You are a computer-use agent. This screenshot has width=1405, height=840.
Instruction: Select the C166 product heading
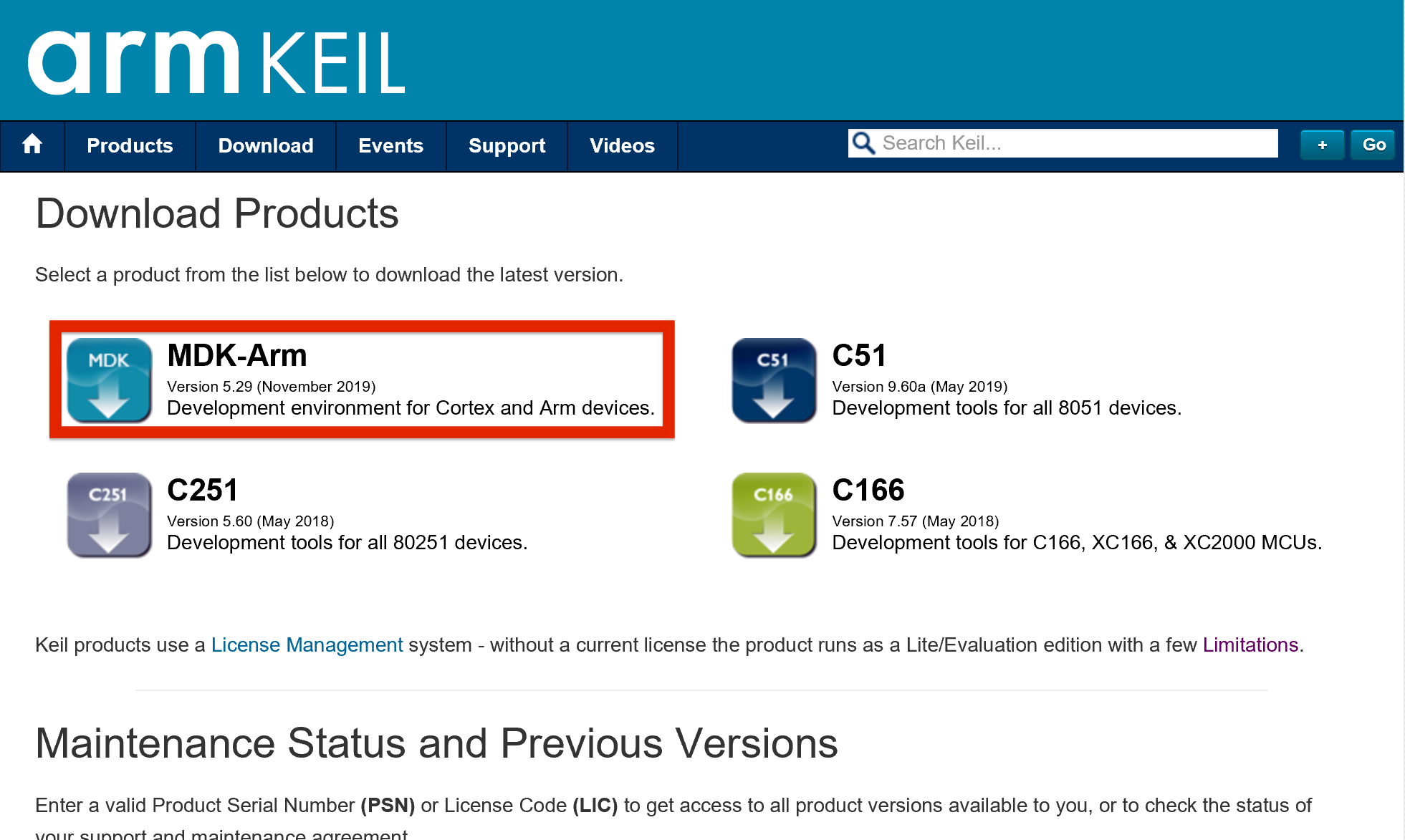point(868,490)
